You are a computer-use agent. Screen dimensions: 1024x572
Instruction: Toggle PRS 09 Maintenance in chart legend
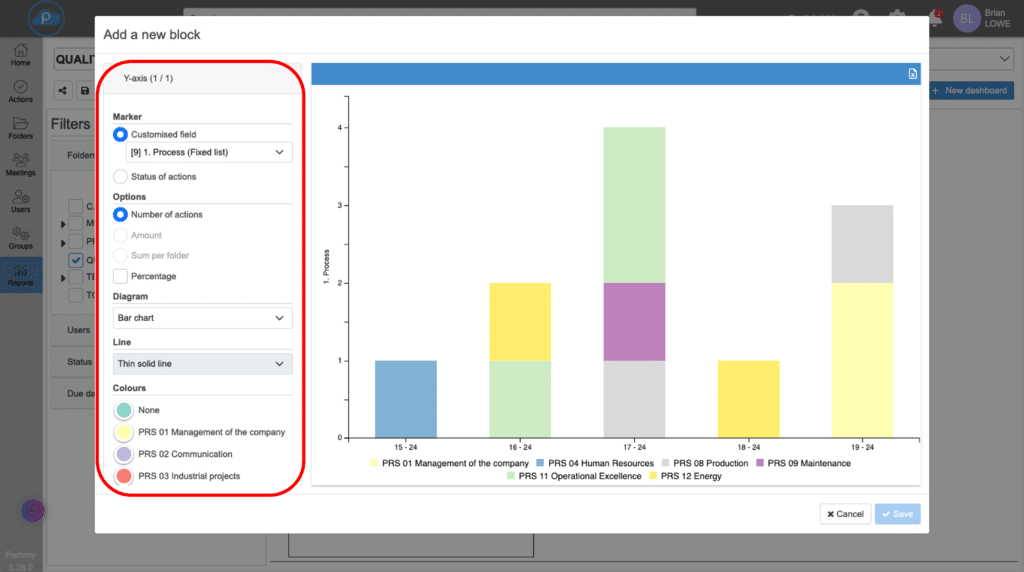pyautogui.click(x=804, y=463)
